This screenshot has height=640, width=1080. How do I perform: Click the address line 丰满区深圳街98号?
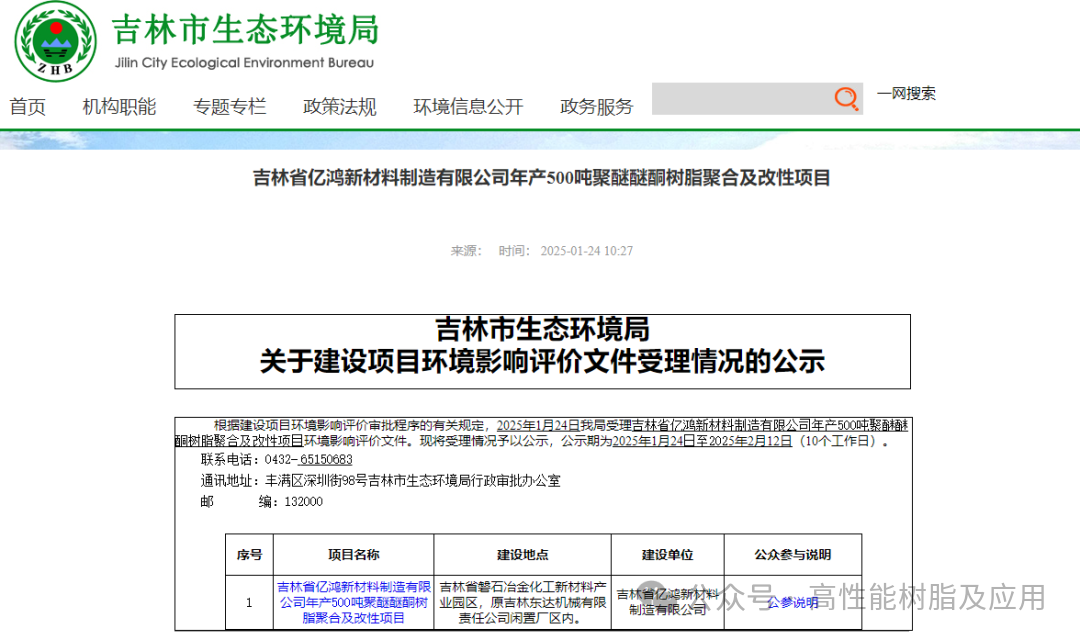point(412,481)
